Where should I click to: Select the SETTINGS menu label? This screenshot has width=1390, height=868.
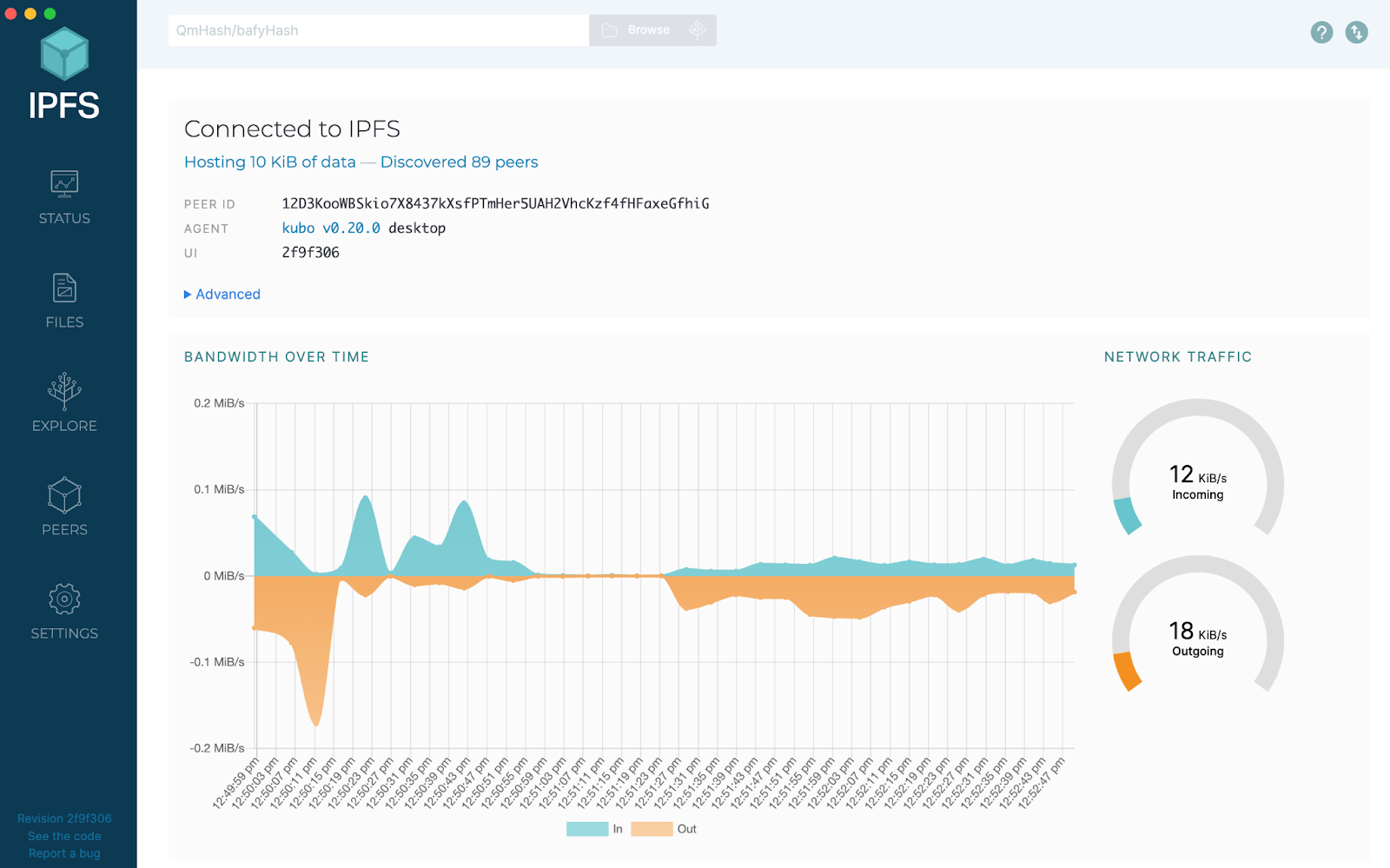(x=64, y=633)
